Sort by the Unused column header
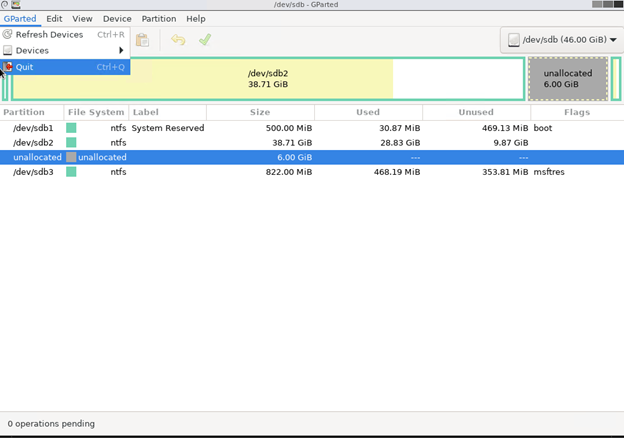Screen dimensions: 624x438 [x=476, y=112]
